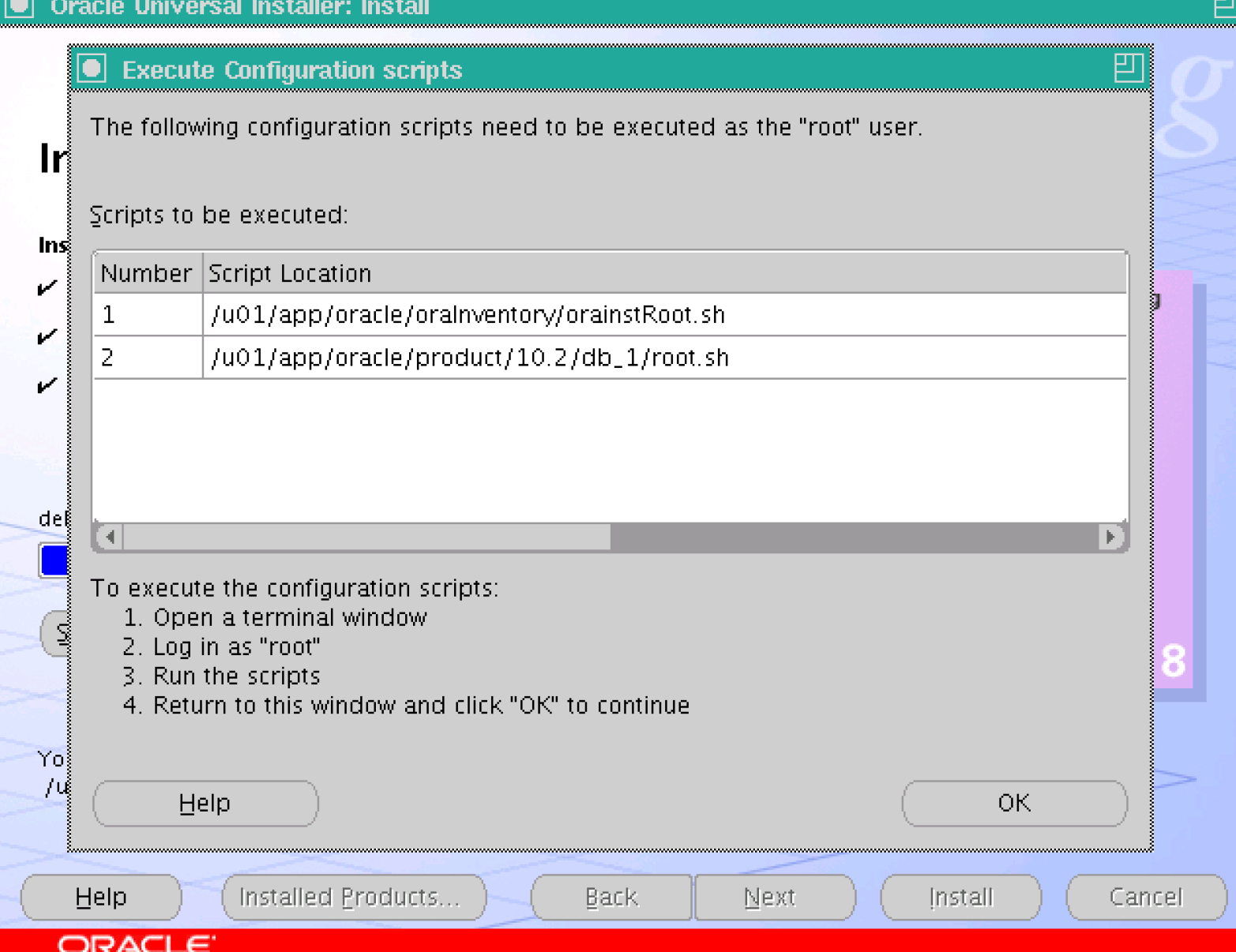Select the Number column header
Viewport: 1236px width, 952px height.
point(148,273)
